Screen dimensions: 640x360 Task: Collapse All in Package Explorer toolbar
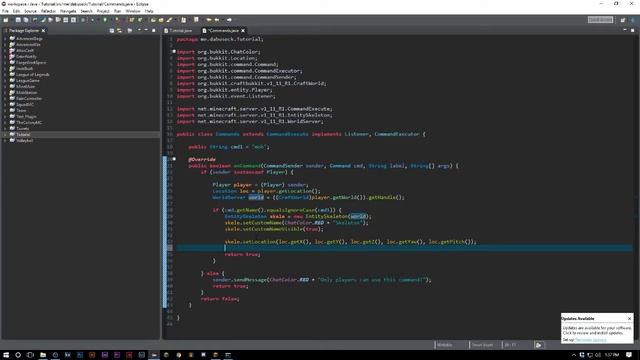(112, 31)
